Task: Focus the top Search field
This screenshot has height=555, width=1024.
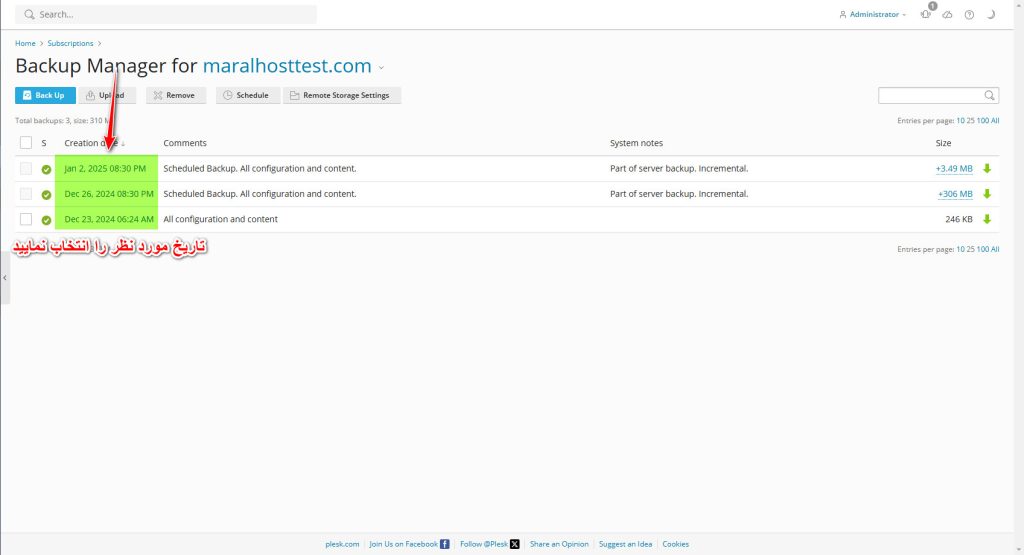Action: coord(166,14)
